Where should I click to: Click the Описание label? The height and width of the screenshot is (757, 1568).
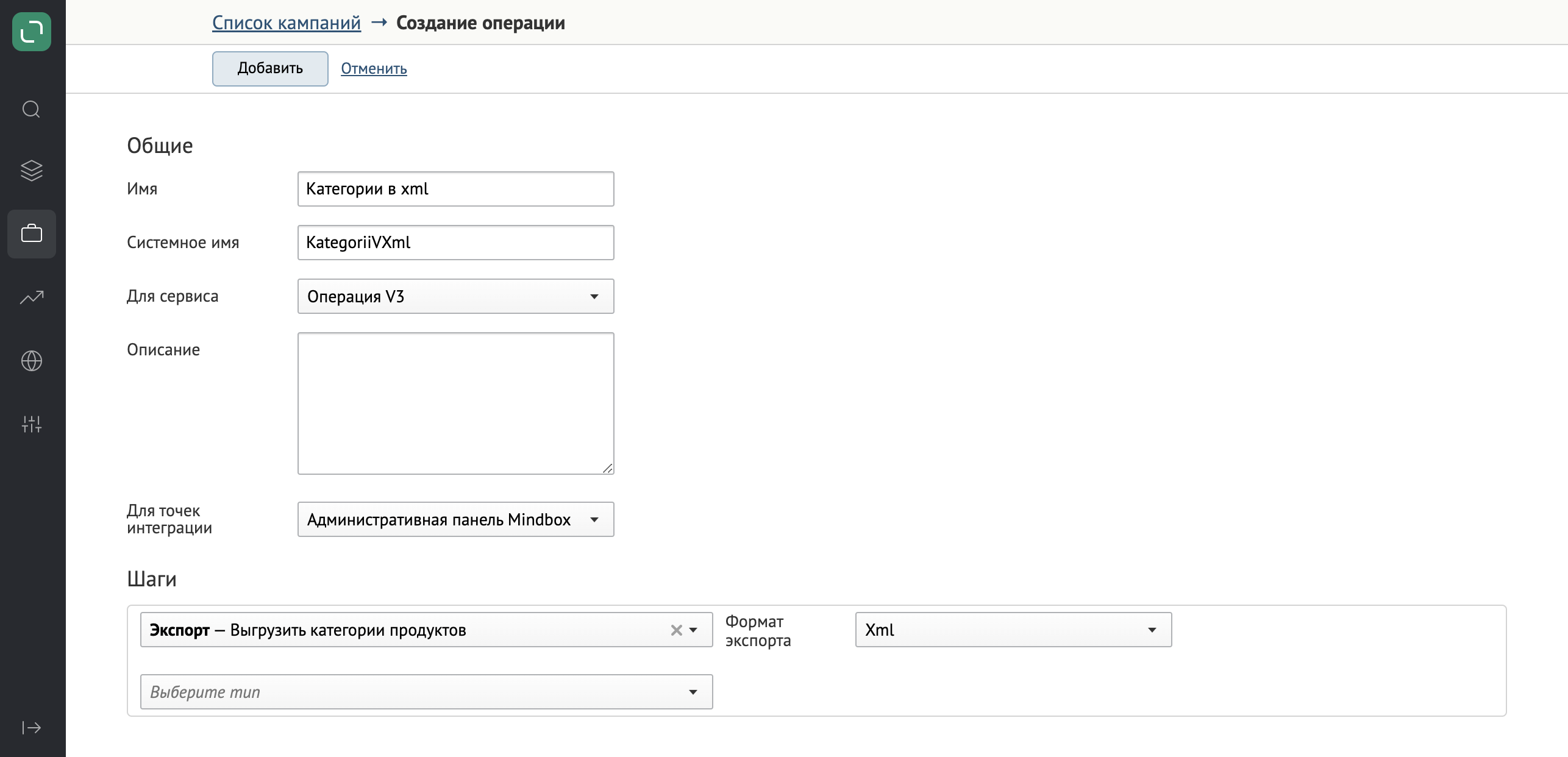163,350
